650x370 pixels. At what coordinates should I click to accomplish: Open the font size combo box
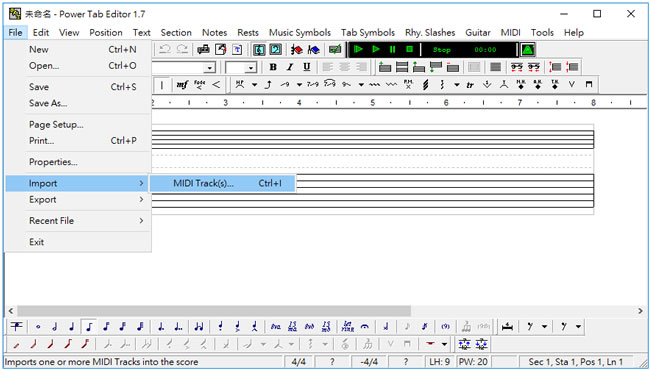coord(241,68)
